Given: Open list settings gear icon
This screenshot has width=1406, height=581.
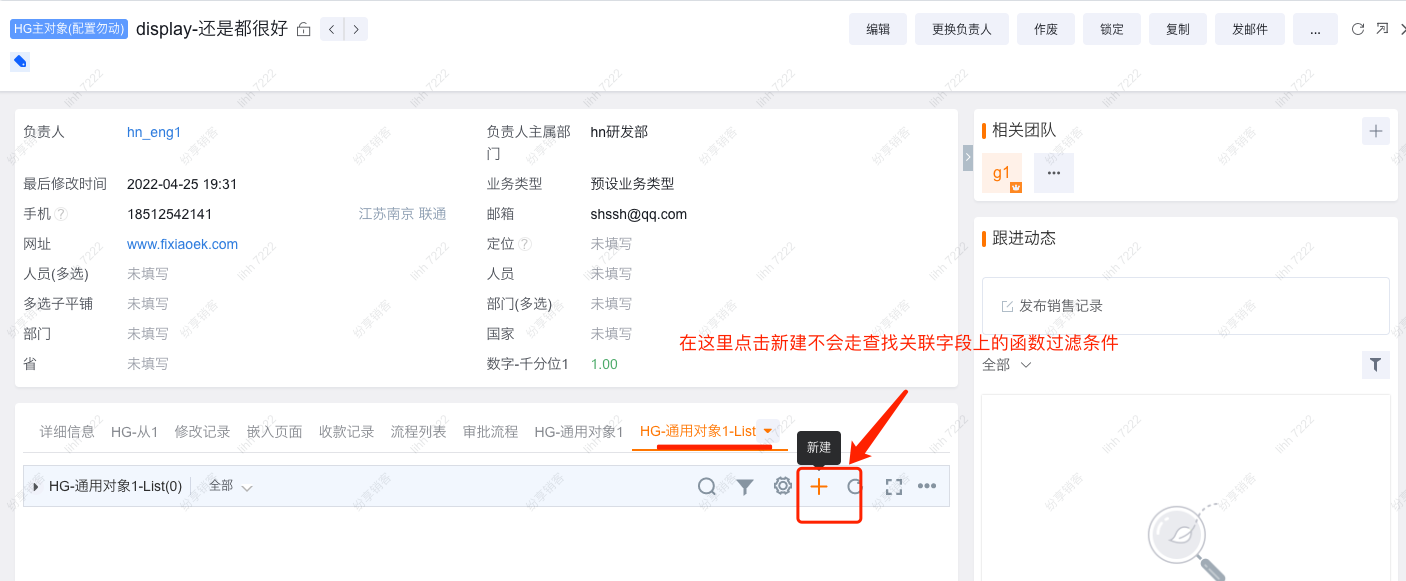Looking at the screenshot, I should [783, 487].
